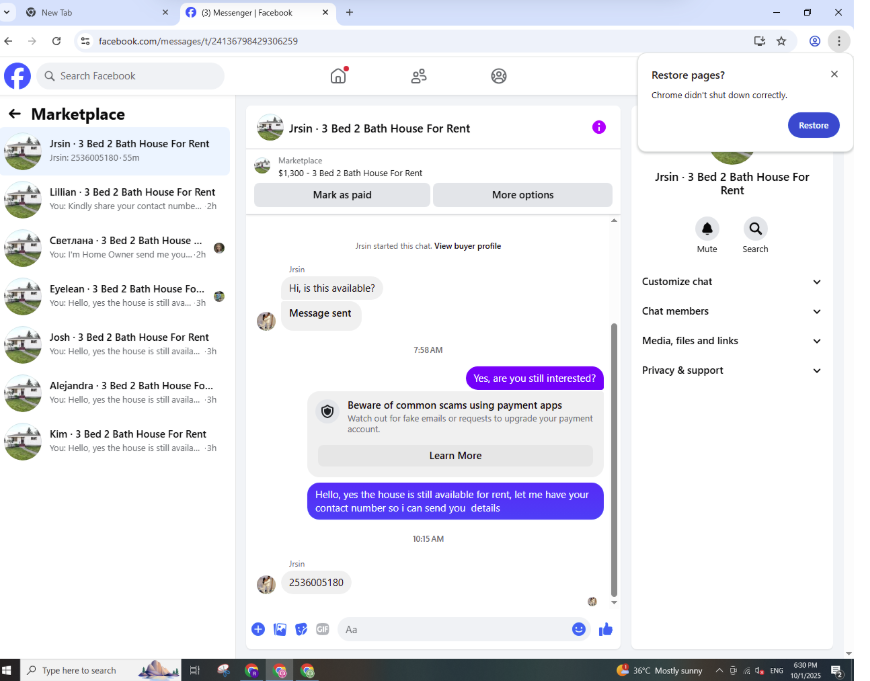870x681 pixels.
Task: Open the Facebook Home icon
Action: pos(338,76)
